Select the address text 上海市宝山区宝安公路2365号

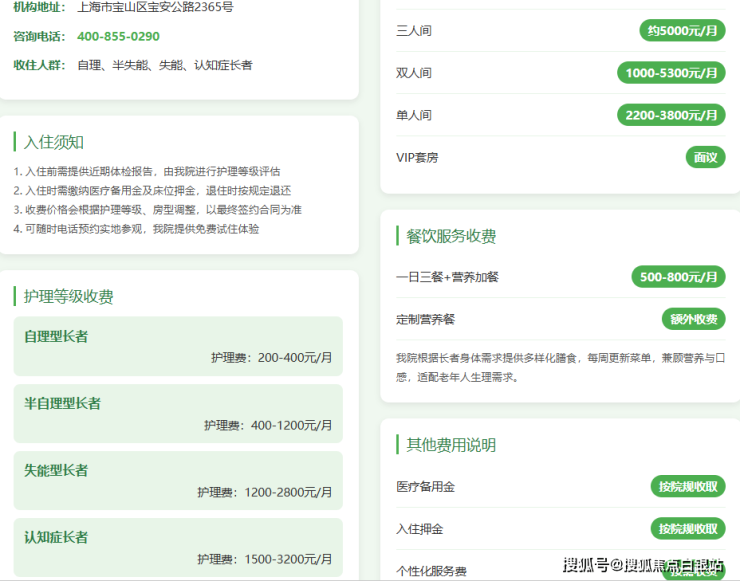155,7
